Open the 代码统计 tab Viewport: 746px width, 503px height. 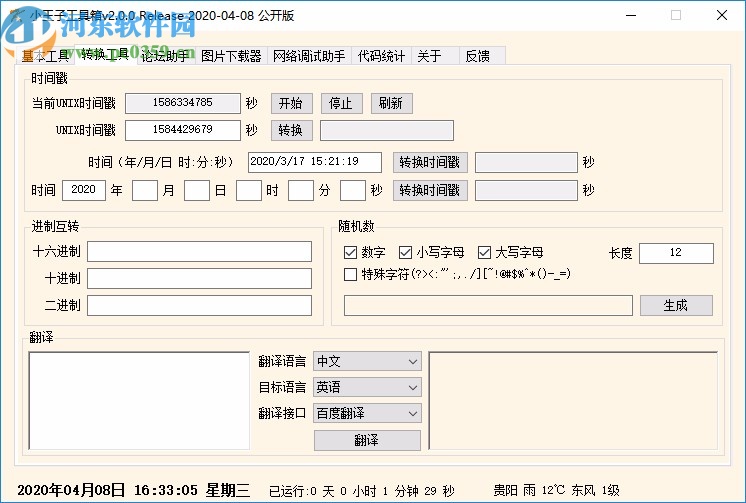point(381,56)
